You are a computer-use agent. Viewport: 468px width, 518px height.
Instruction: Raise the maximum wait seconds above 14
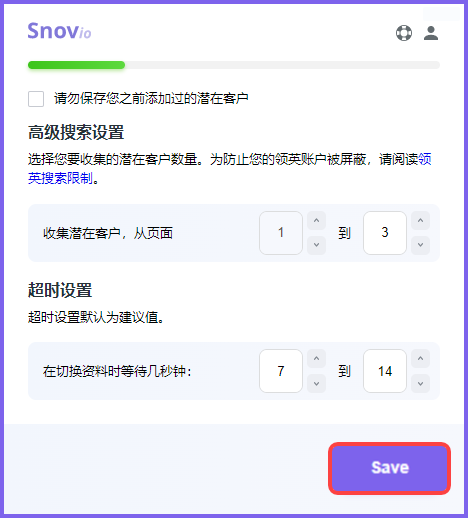[420, 359]
